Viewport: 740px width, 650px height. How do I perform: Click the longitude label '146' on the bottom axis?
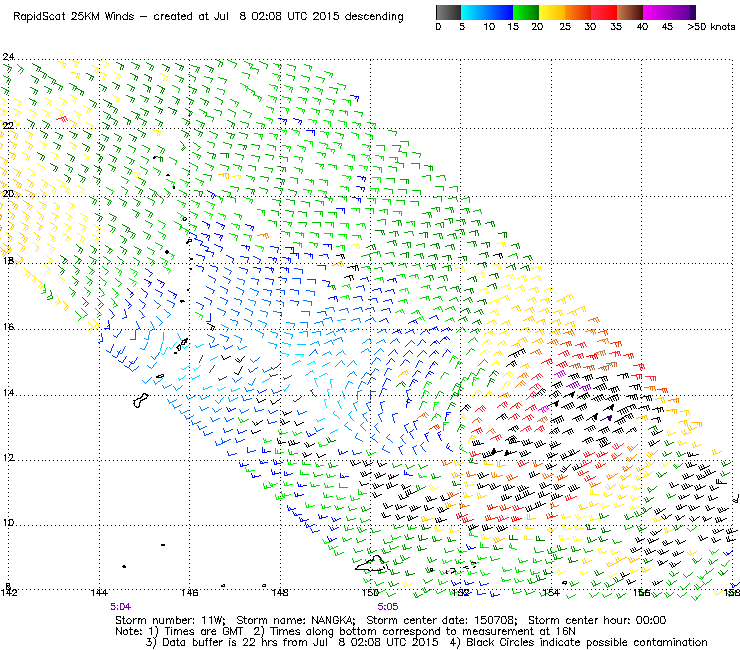coord(189,593)
